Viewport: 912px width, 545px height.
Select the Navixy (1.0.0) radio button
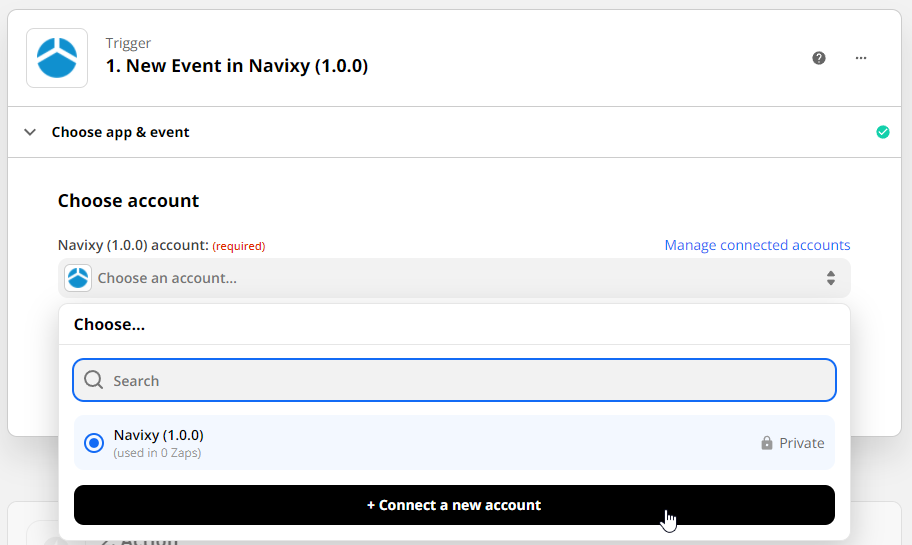pyautogui.click(x=94, y=443)
